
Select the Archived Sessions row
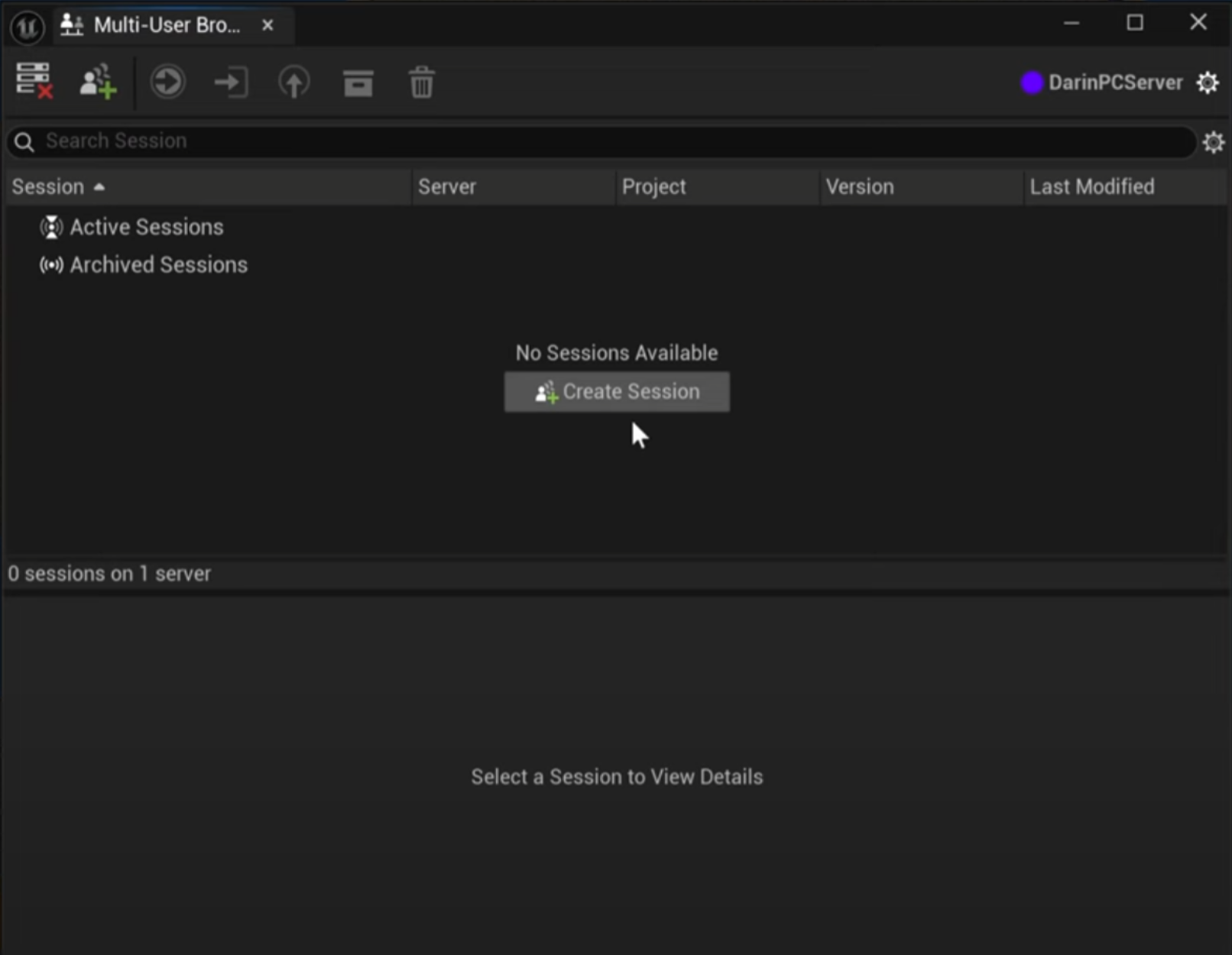tap(615, 265)
